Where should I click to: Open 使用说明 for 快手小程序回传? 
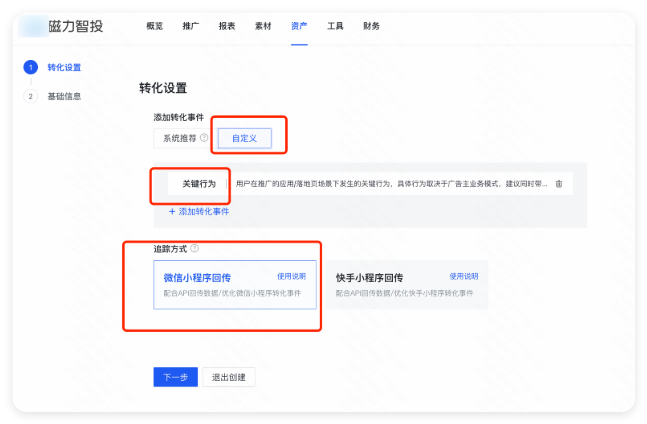pyautogui.click(x=464, y=276)
